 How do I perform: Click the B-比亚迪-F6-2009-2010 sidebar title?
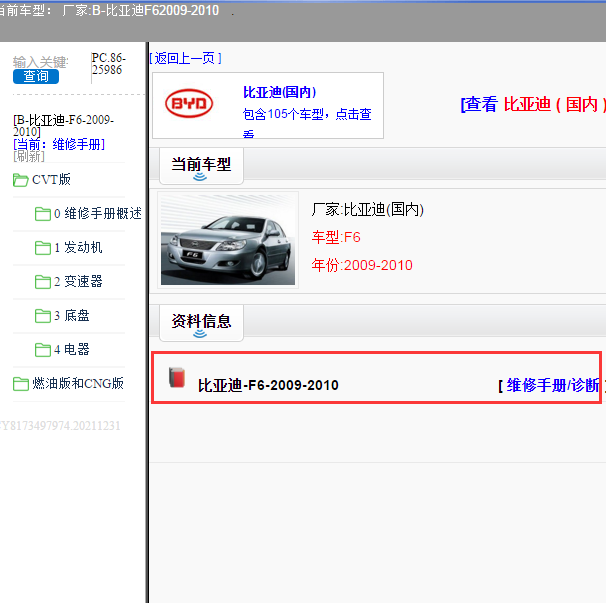pyautogui.click(x=63, y=126)
